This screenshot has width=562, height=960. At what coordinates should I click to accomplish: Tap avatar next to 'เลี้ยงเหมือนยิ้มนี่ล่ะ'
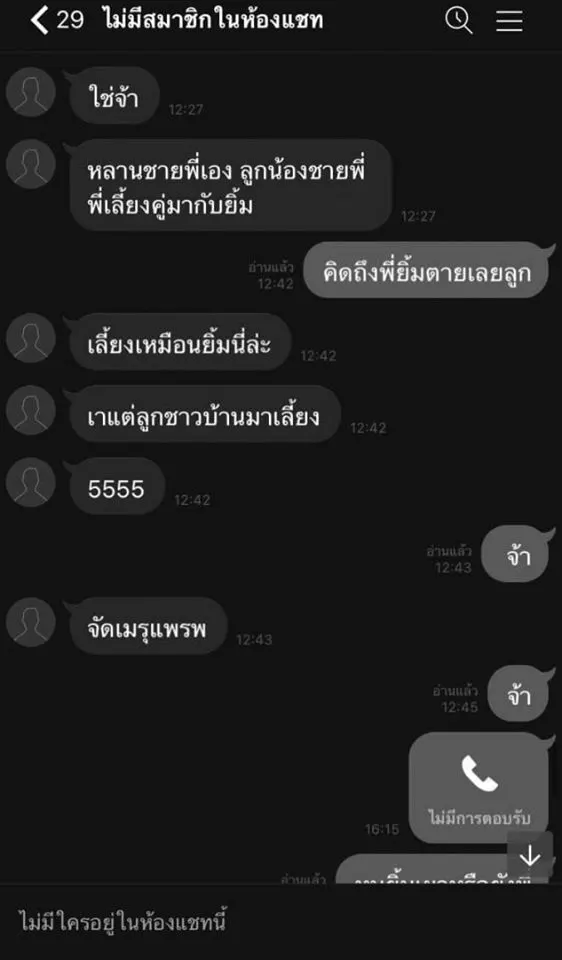(x=31, y=338)
